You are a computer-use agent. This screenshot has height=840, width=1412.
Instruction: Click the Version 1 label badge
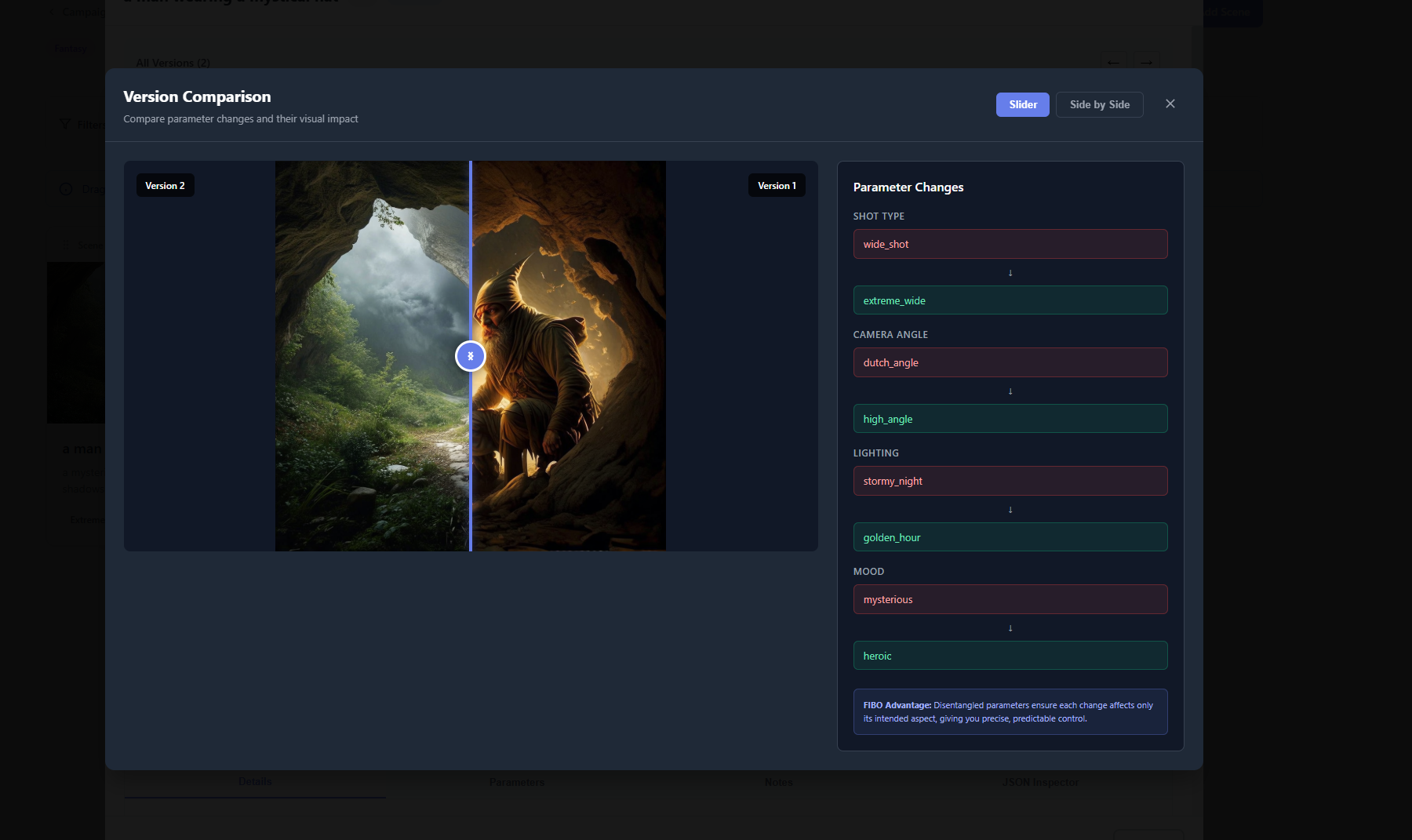pos(777,185)
